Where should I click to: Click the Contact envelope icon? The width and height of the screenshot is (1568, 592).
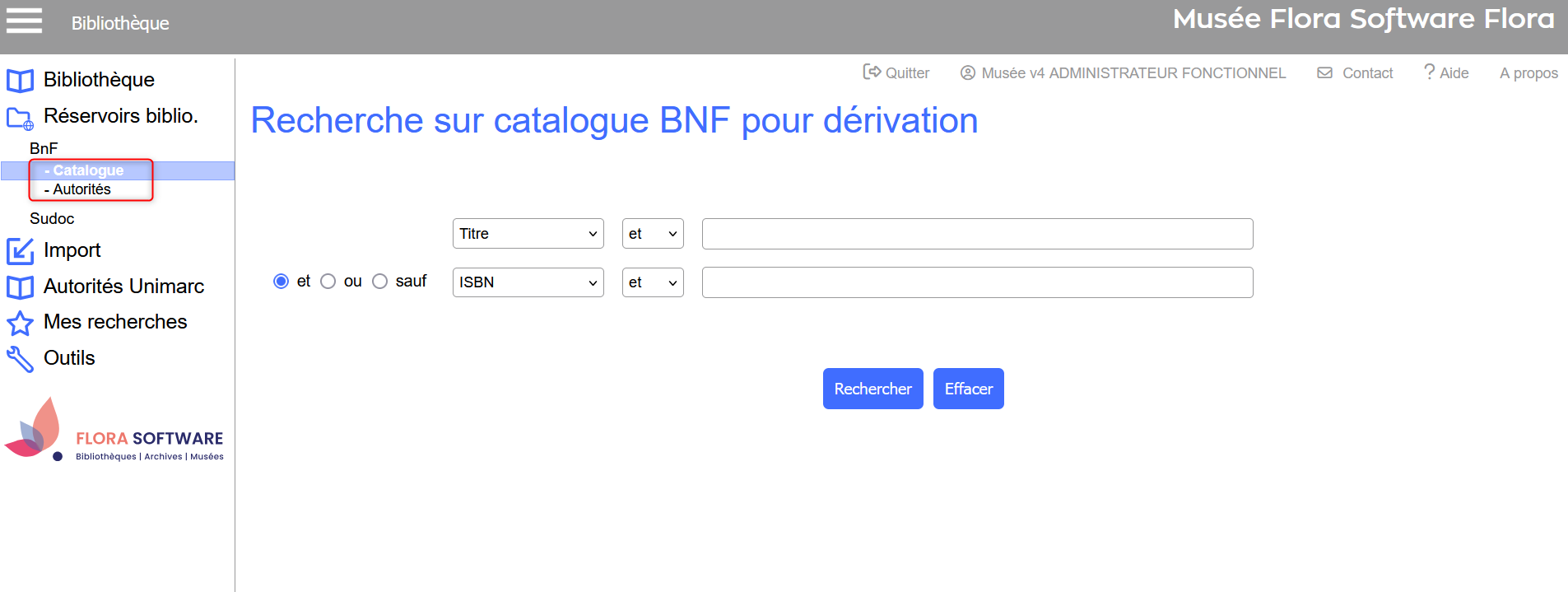click(x=1324, y=73)
